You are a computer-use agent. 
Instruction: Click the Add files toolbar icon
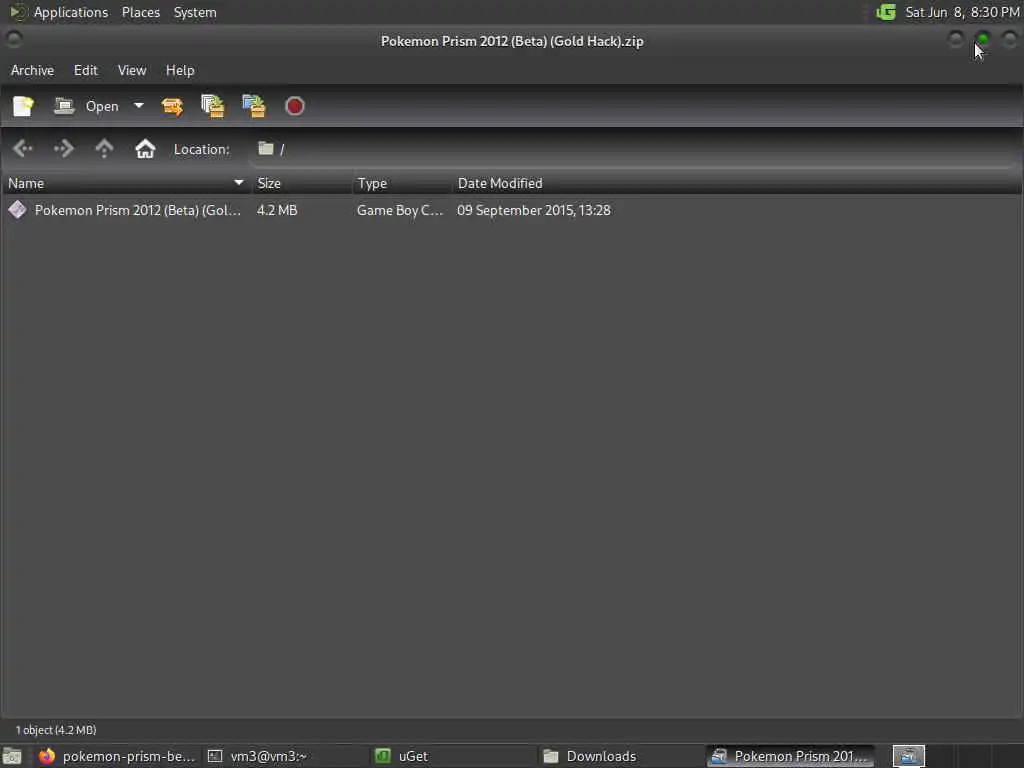[x=213, y=106]
